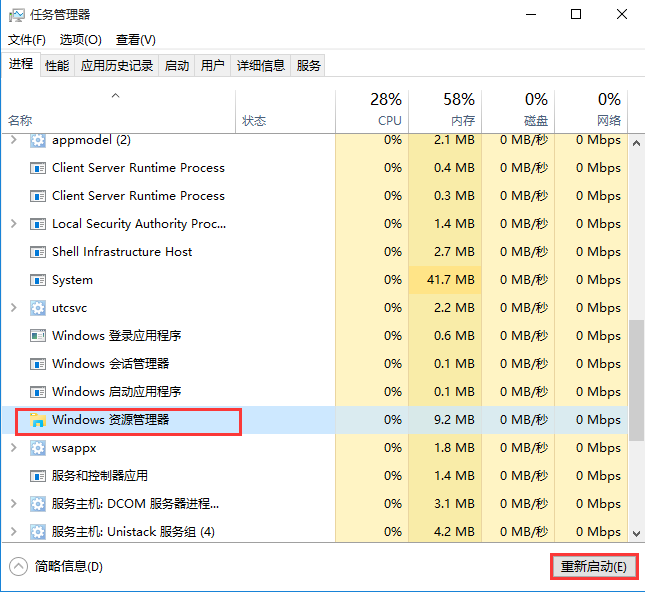
Task: Minimize the Task Manager window
Action: coord(531,14)
